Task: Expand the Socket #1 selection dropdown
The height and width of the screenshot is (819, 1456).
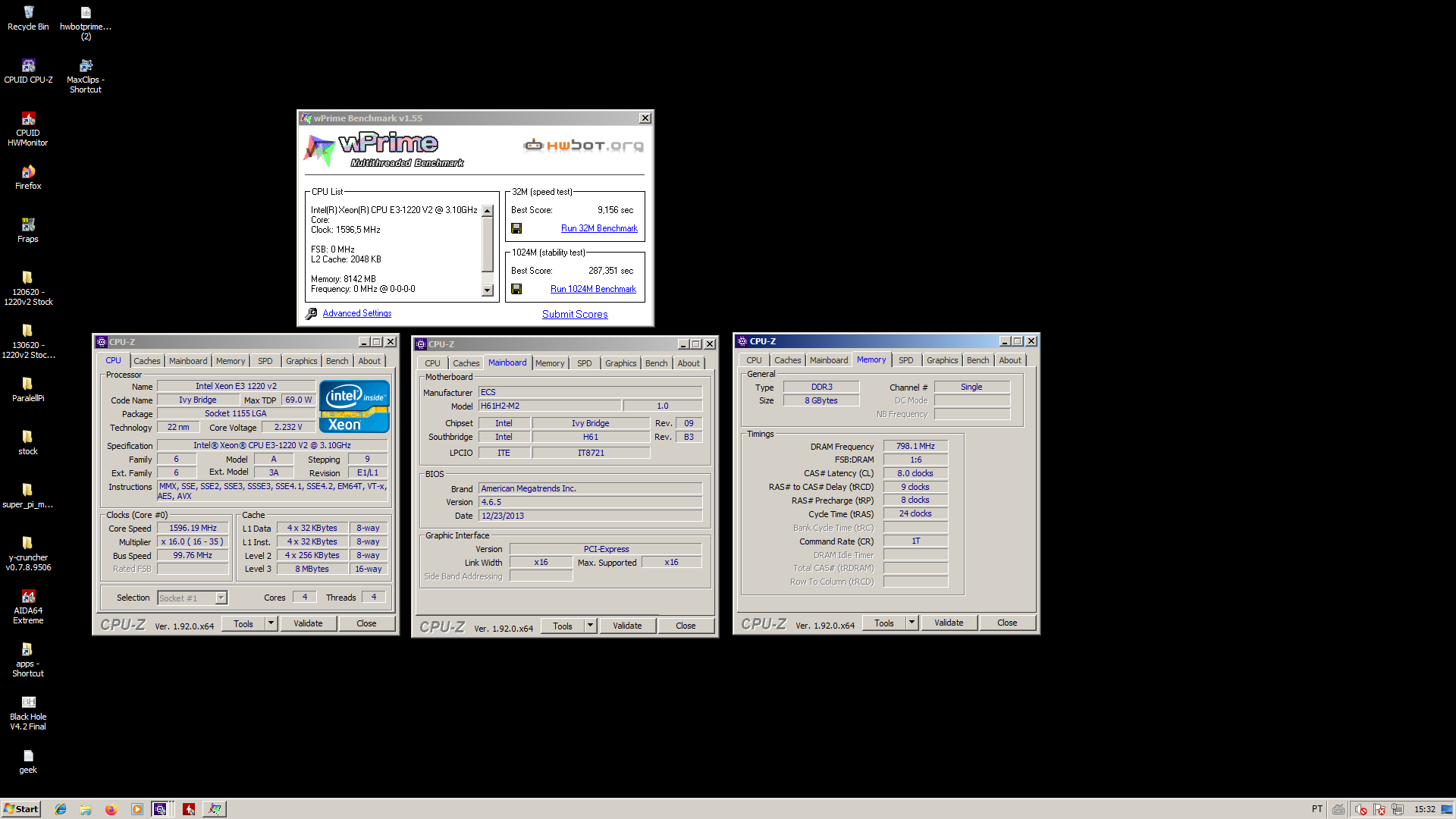Action: coord(221,598)
